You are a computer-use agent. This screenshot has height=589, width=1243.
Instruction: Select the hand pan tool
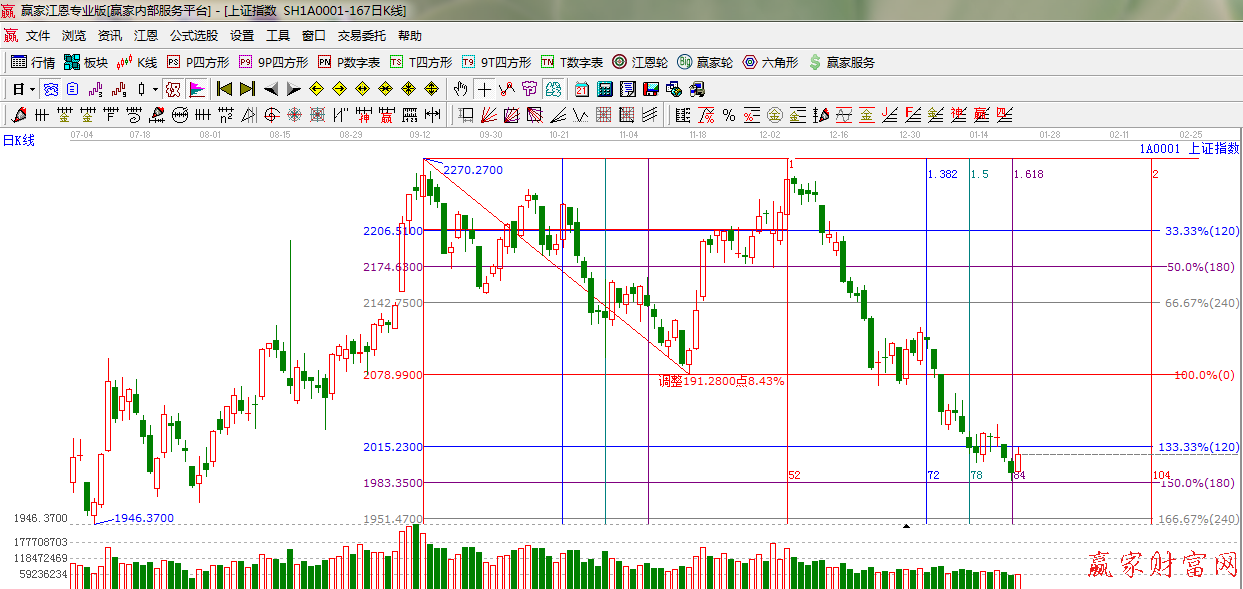point(461,89)
